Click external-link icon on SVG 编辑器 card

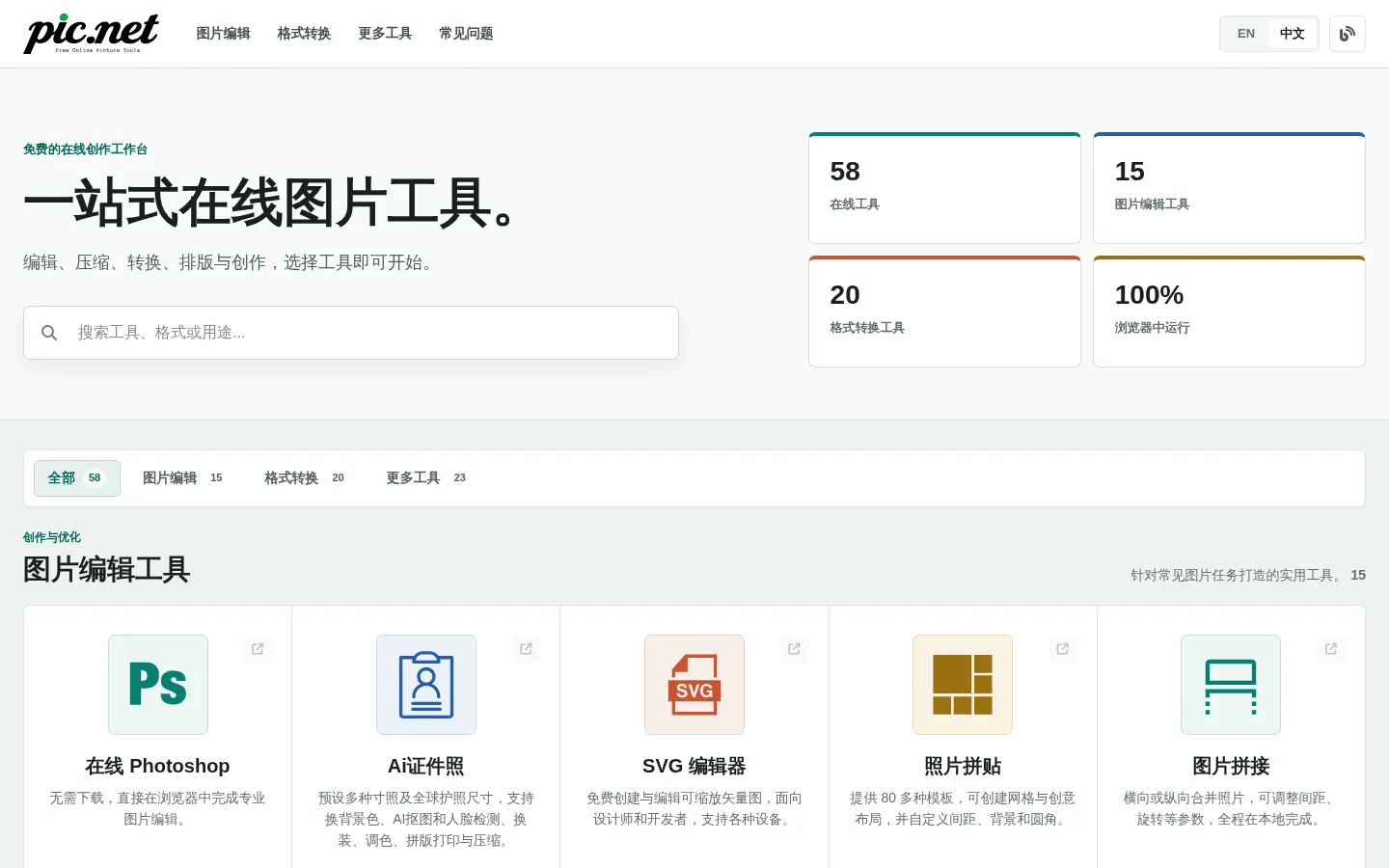coord(794,649)
